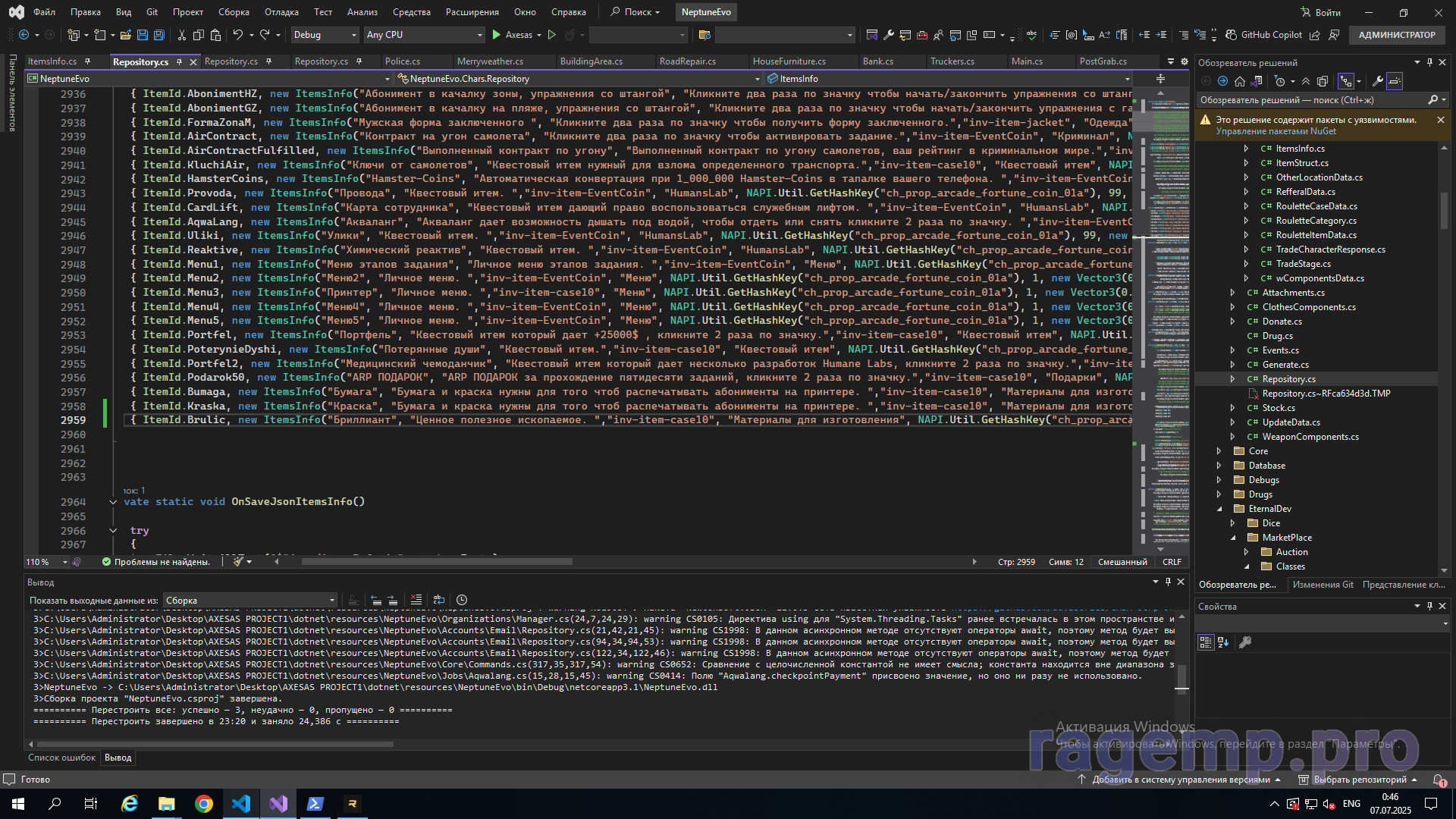Click the wrench Properties icon in main toolbar

coord(889,35)
